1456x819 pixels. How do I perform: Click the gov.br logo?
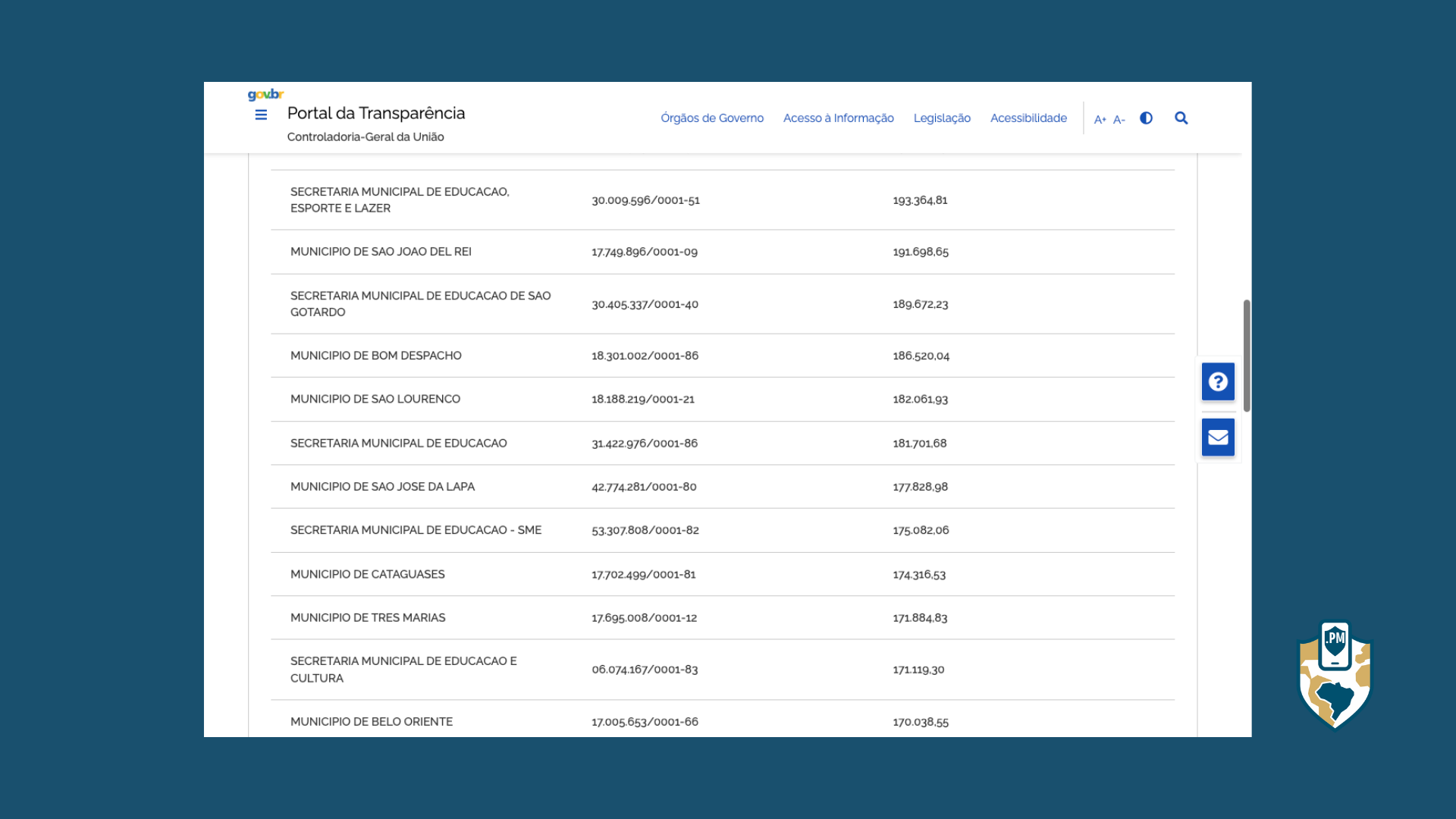click(x=265, y=95)
